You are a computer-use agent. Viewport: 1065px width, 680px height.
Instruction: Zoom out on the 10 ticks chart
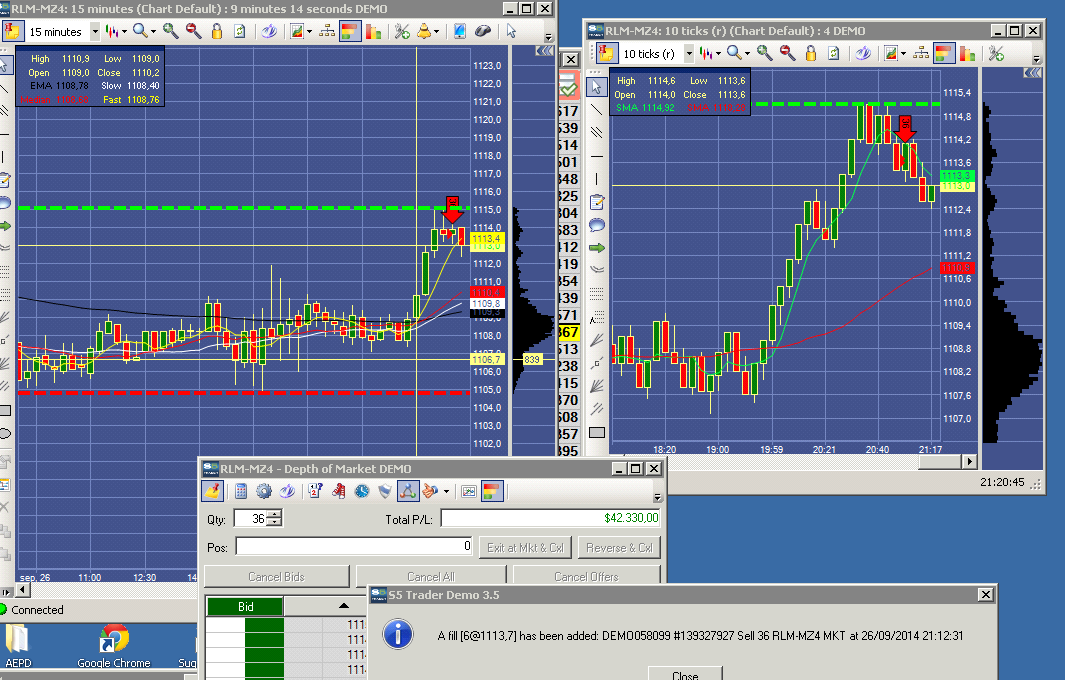787,53
